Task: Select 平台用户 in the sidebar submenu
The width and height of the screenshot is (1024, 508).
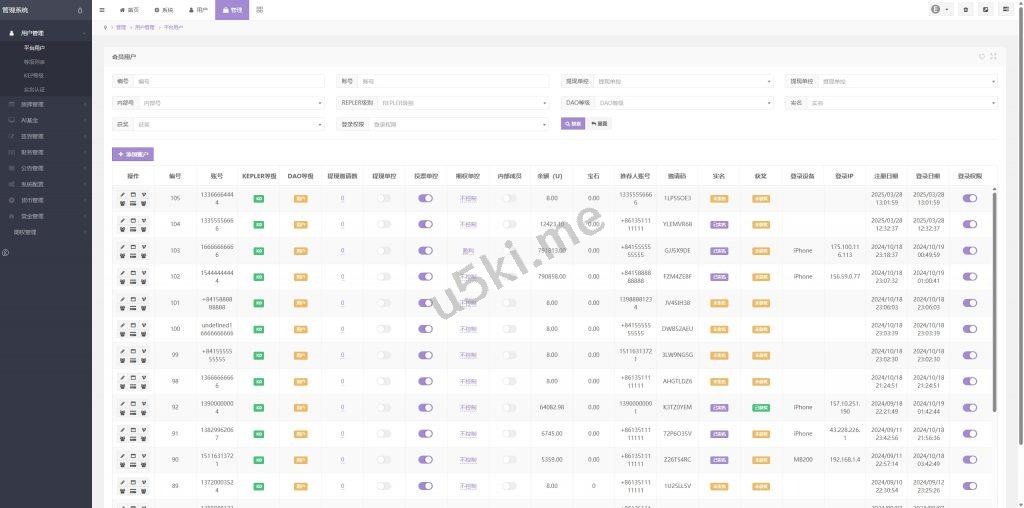Action: 34,47
